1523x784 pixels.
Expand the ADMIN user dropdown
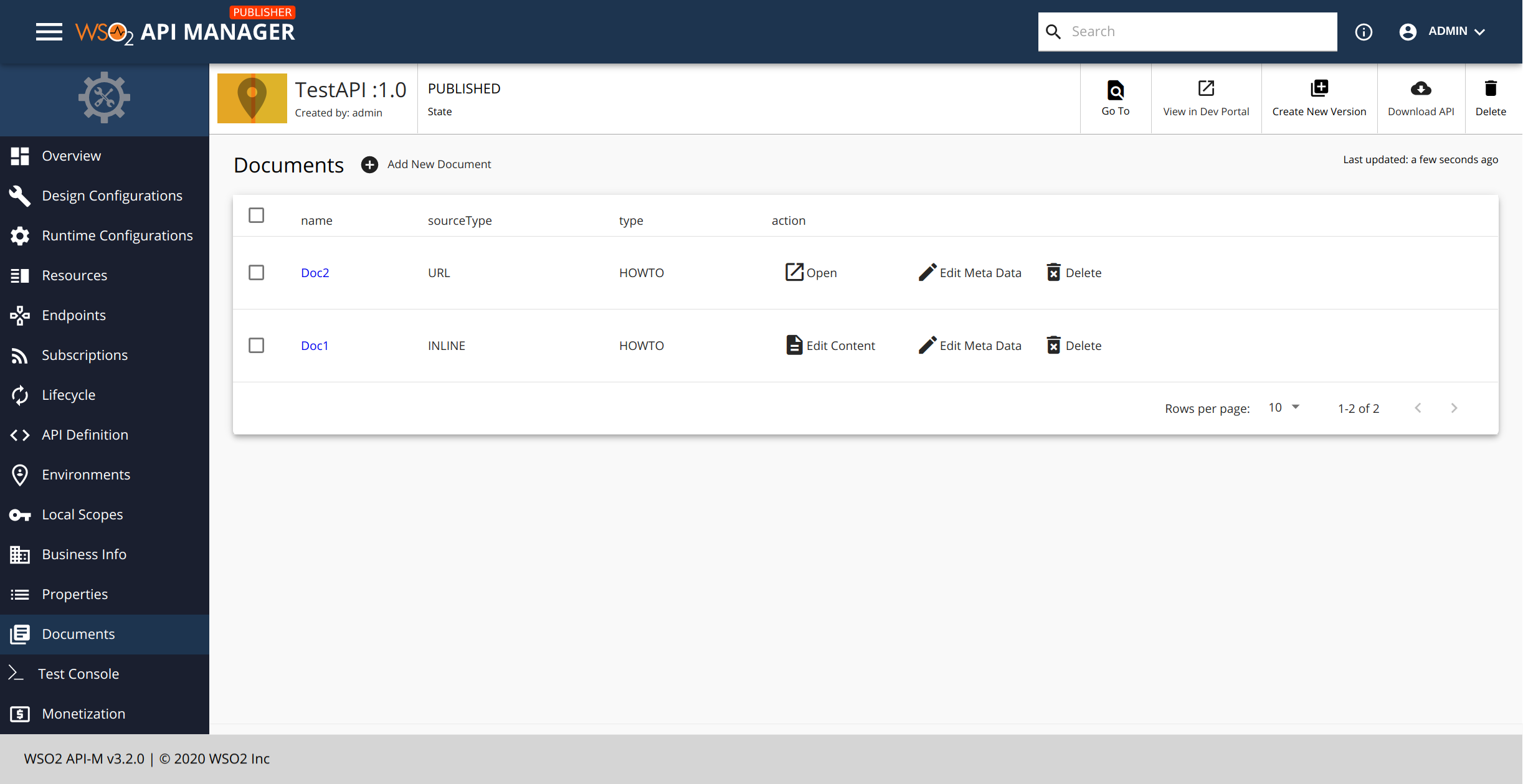(1457, 31)
